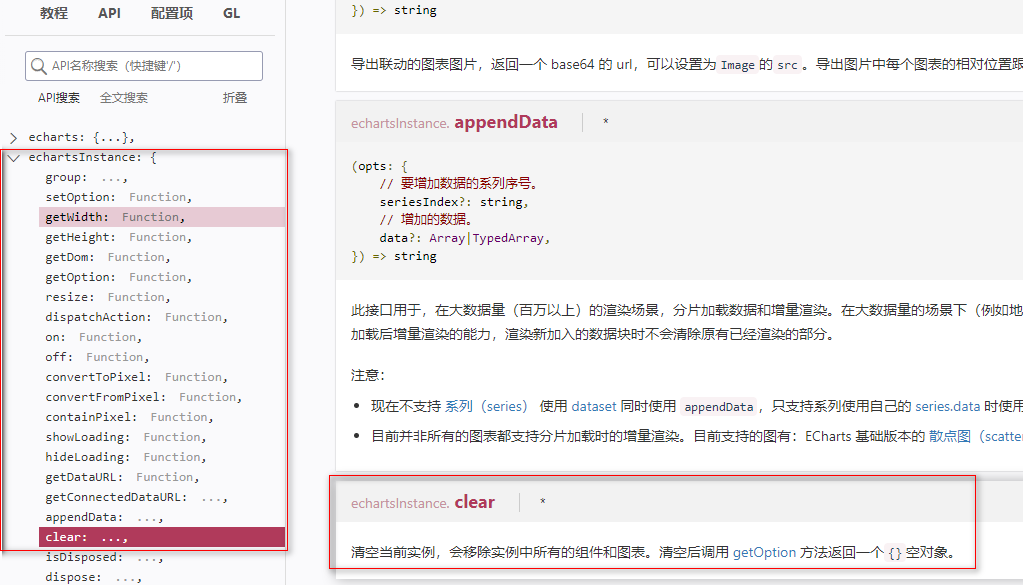The height and width of the screenshot is (585, 1023).
Task: Follow the 系列 (series) link
Action: pyautogui.click(x=486, y=406)
